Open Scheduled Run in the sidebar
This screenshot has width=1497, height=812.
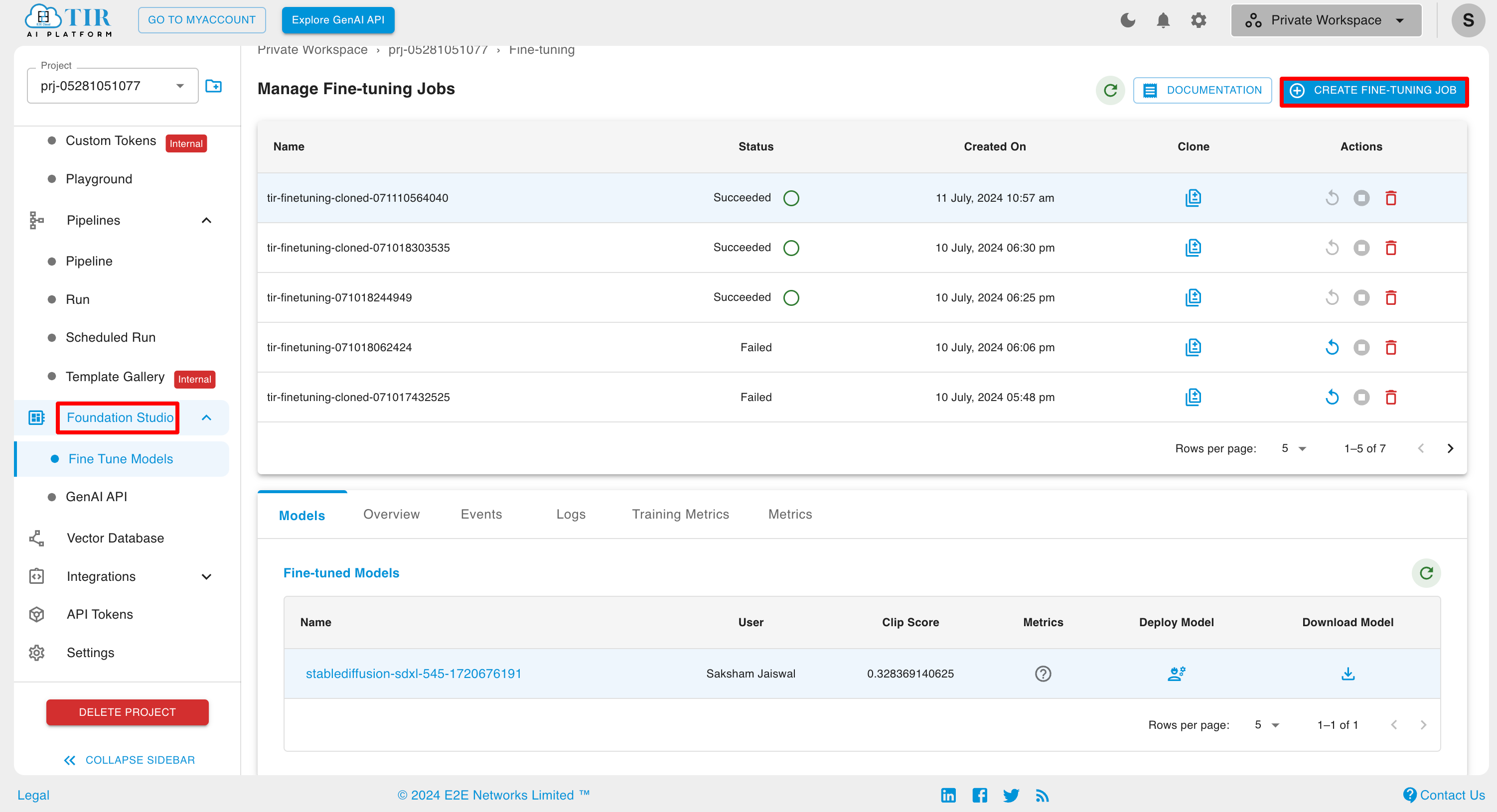pyautogui.click(x=111, y=337)
